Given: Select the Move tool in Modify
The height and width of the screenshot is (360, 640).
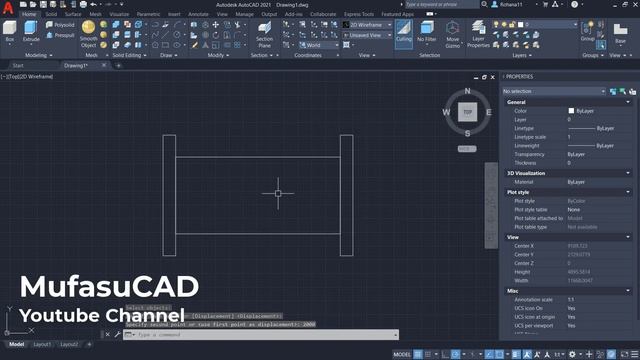Looking at the screenshot, I should 216,25.
